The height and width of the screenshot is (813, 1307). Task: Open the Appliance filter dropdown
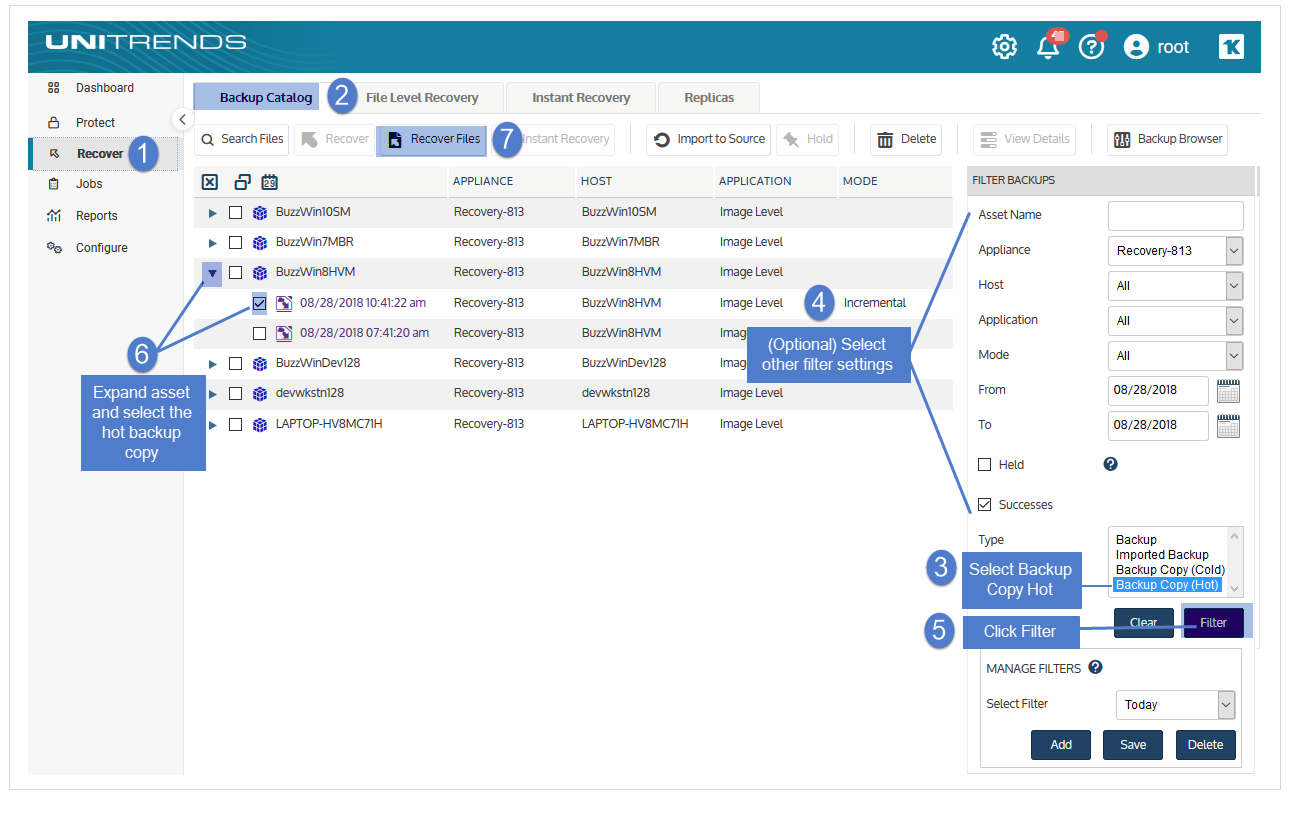pyautogui.click(x=1176, y=251)
